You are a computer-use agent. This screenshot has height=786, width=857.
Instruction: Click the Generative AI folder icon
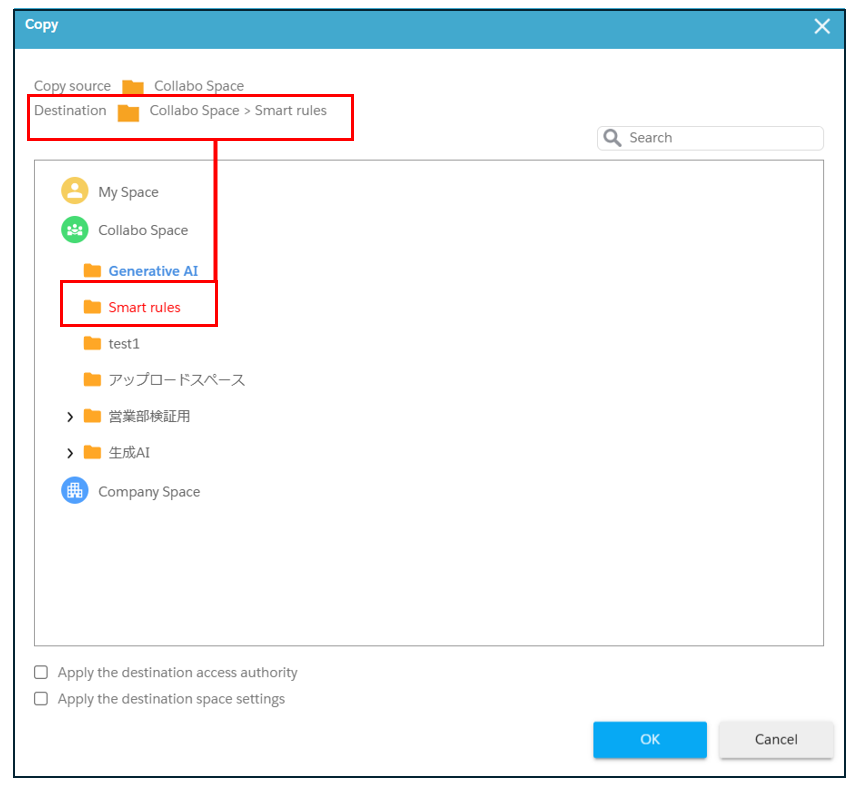click(x=92, y=271)
